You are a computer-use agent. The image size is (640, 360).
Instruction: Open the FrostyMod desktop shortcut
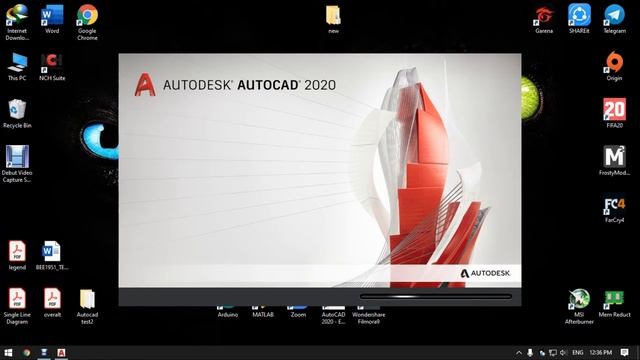pyautogui.click(x=614, y=160)
